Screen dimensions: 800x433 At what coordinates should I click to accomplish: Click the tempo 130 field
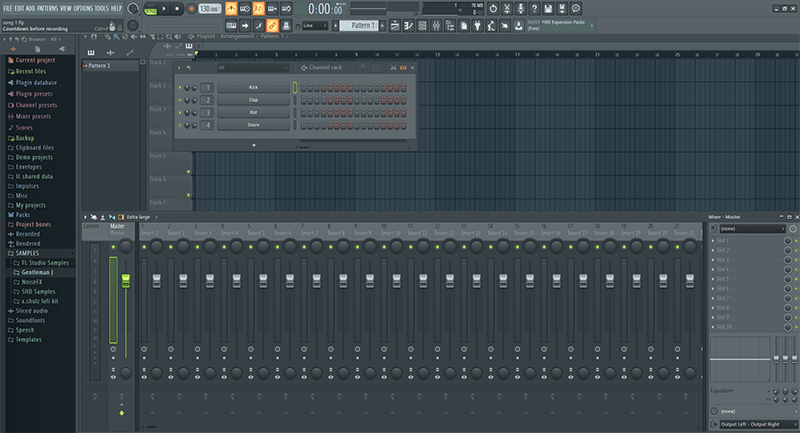pos(209,9)
